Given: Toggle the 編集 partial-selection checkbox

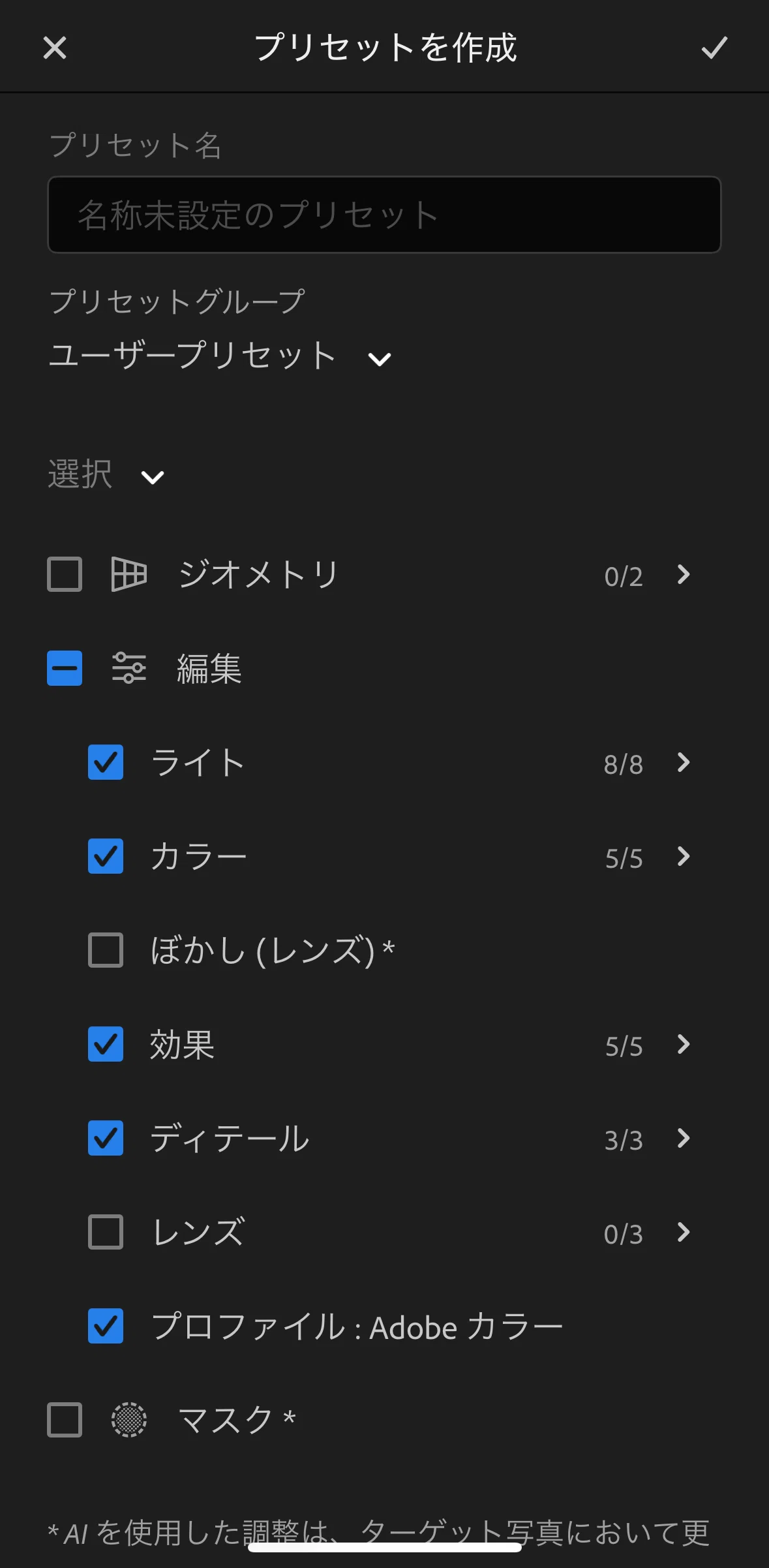Looking at the screenshot, I should [65, 668].
